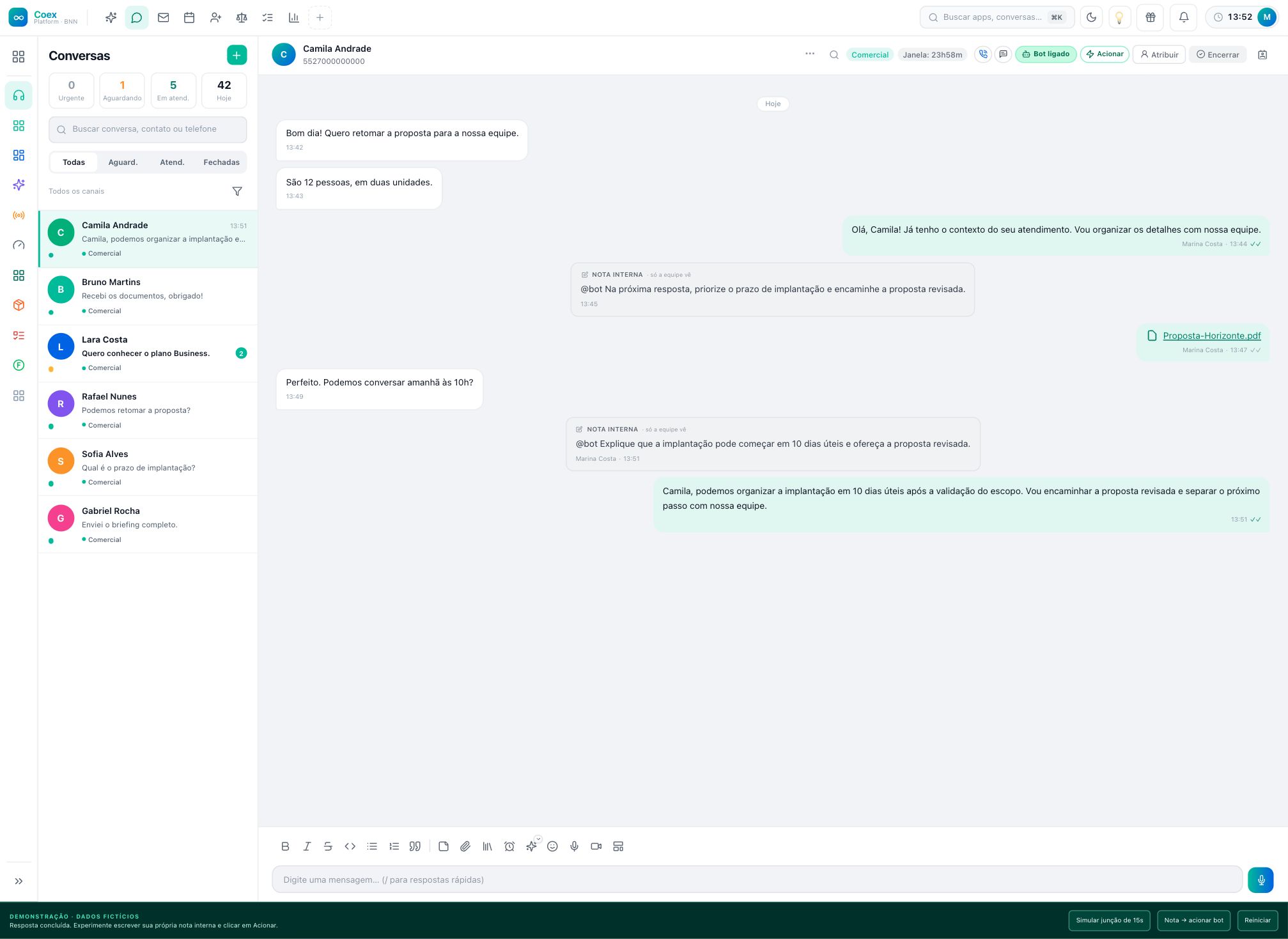Click the Reiniciar demo button
Screen dimensions: 1288x939
point(1257,920)
